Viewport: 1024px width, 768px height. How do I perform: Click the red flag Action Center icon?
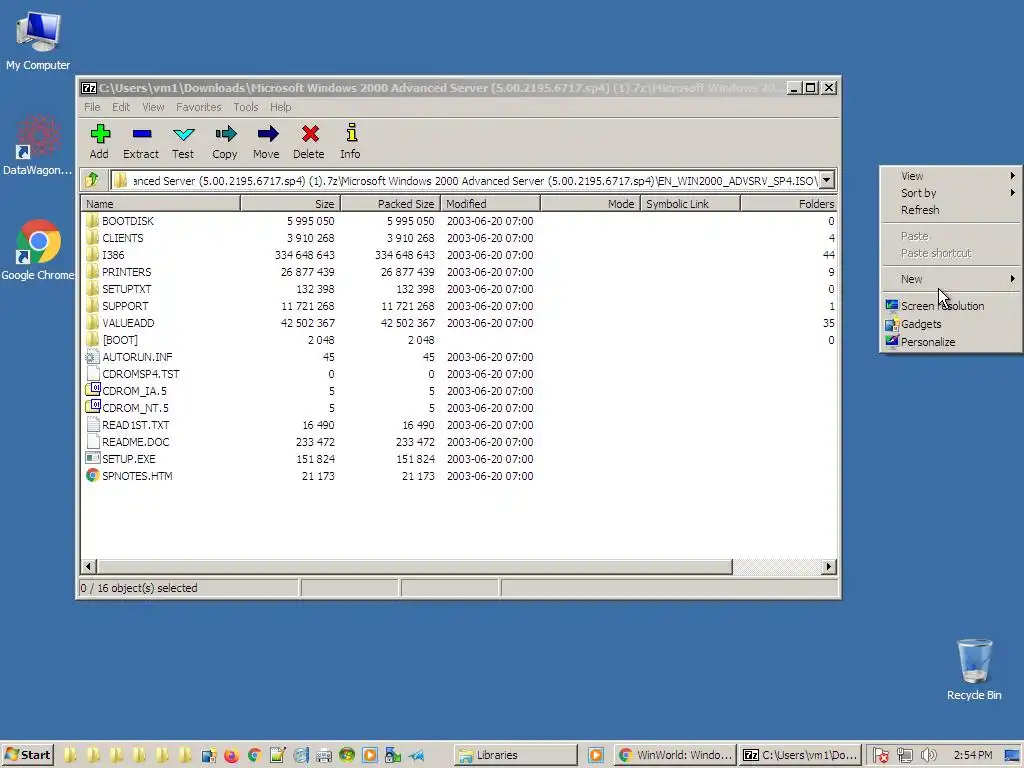880,756
